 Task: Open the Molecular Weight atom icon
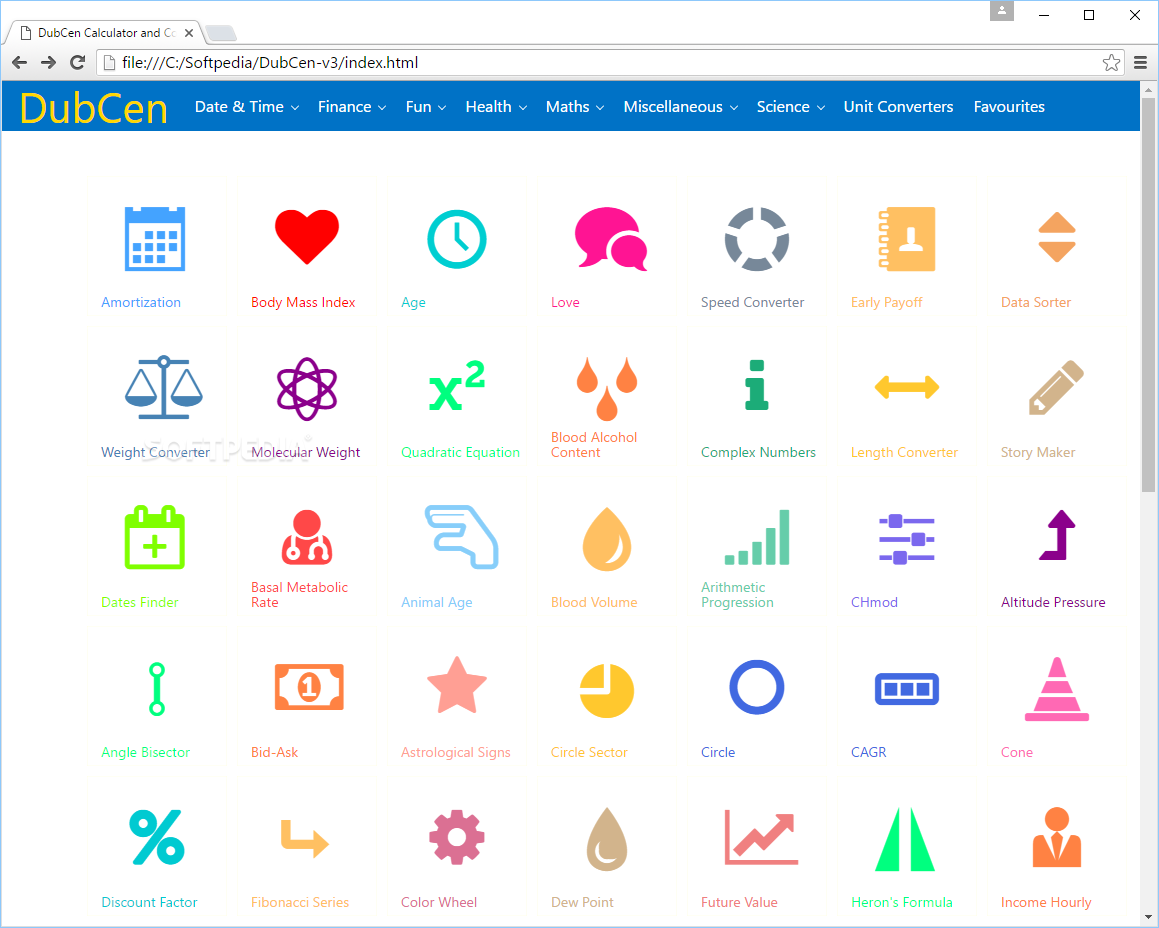point(307,389)
